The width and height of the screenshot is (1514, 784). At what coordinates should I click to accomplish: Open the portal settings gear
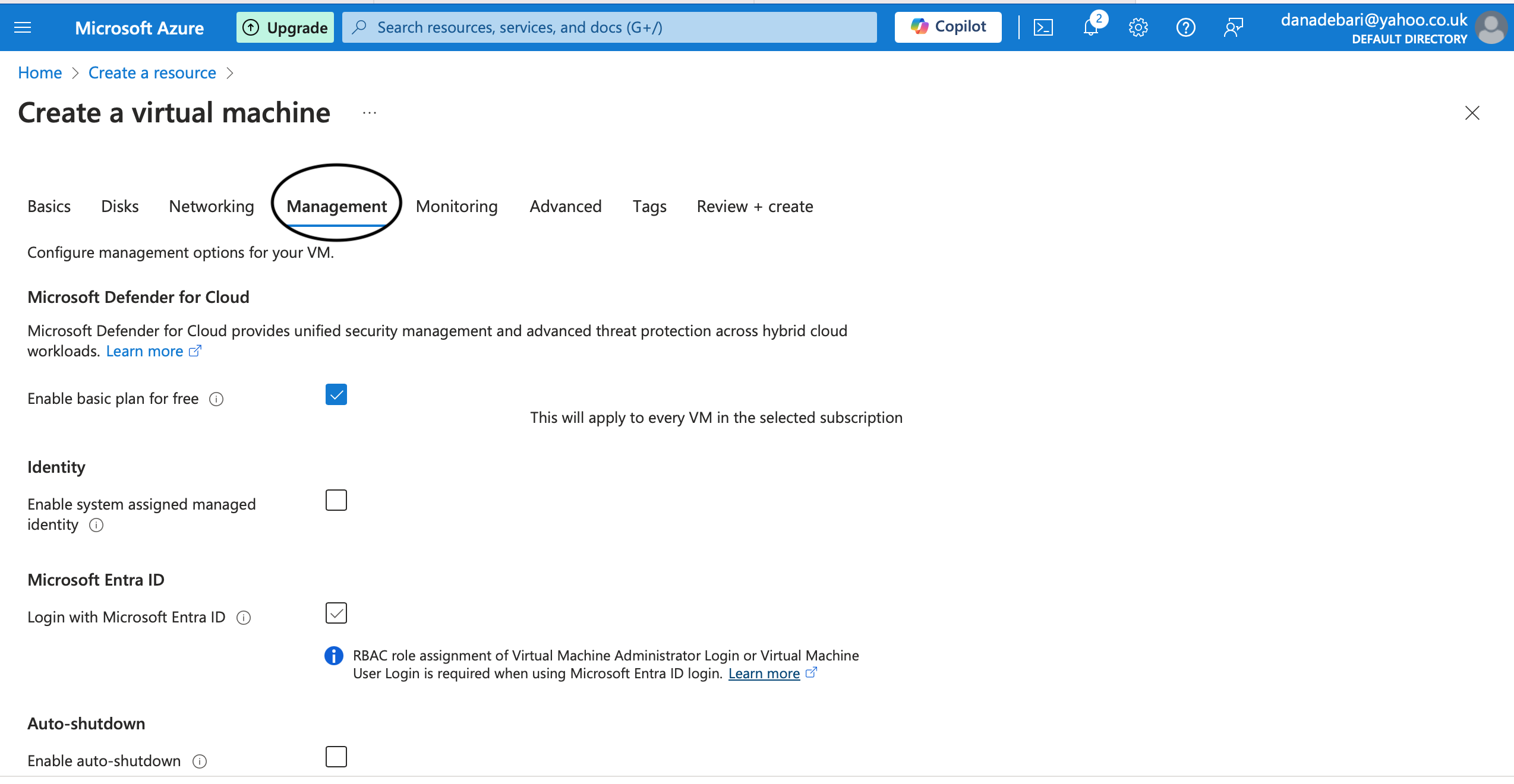1138,27
